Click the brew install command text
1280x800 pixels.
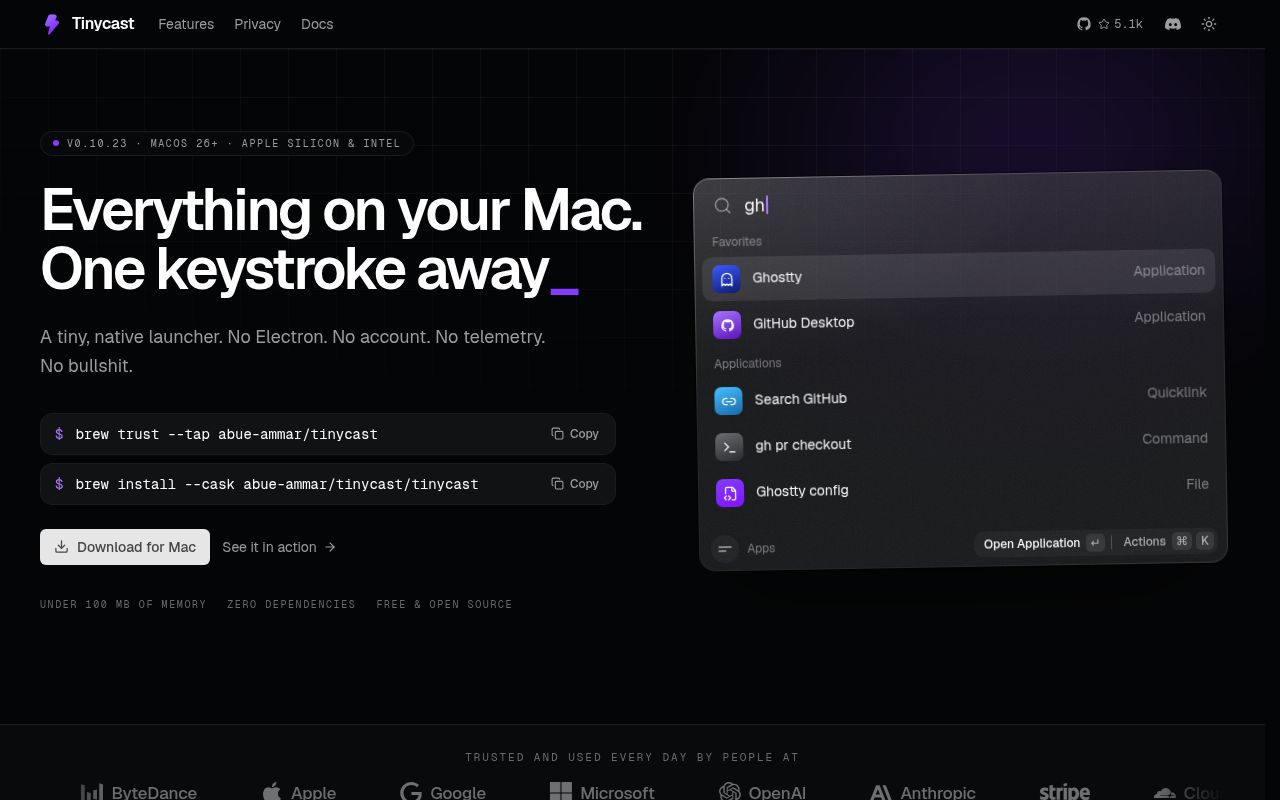coord(277,484)
